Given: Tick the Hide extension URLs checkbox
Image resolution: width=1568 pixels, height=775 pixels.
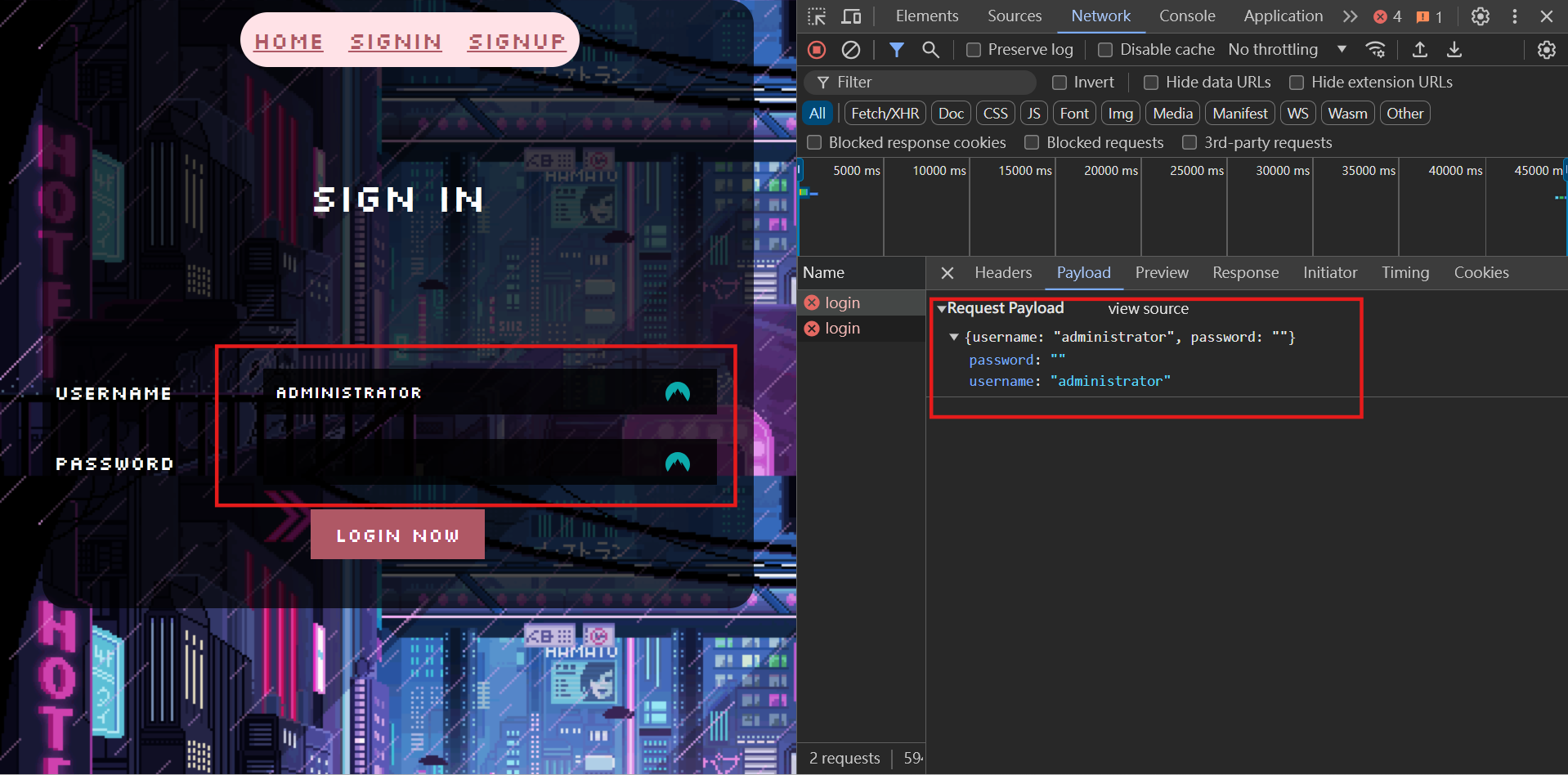Looking at the screenshot, I should 1297,83.
